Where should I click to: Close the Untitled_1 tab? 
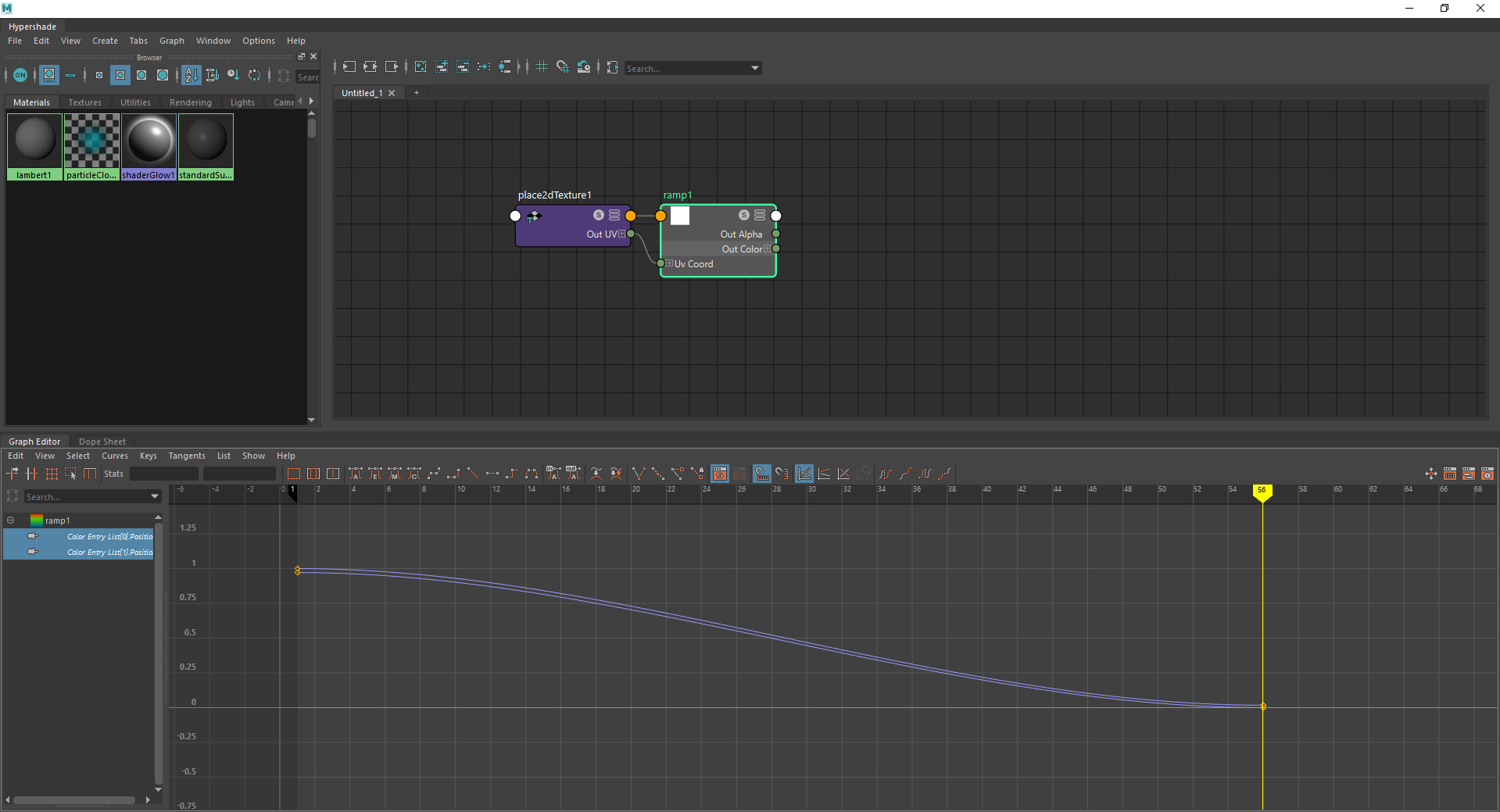tap(392, 93)
